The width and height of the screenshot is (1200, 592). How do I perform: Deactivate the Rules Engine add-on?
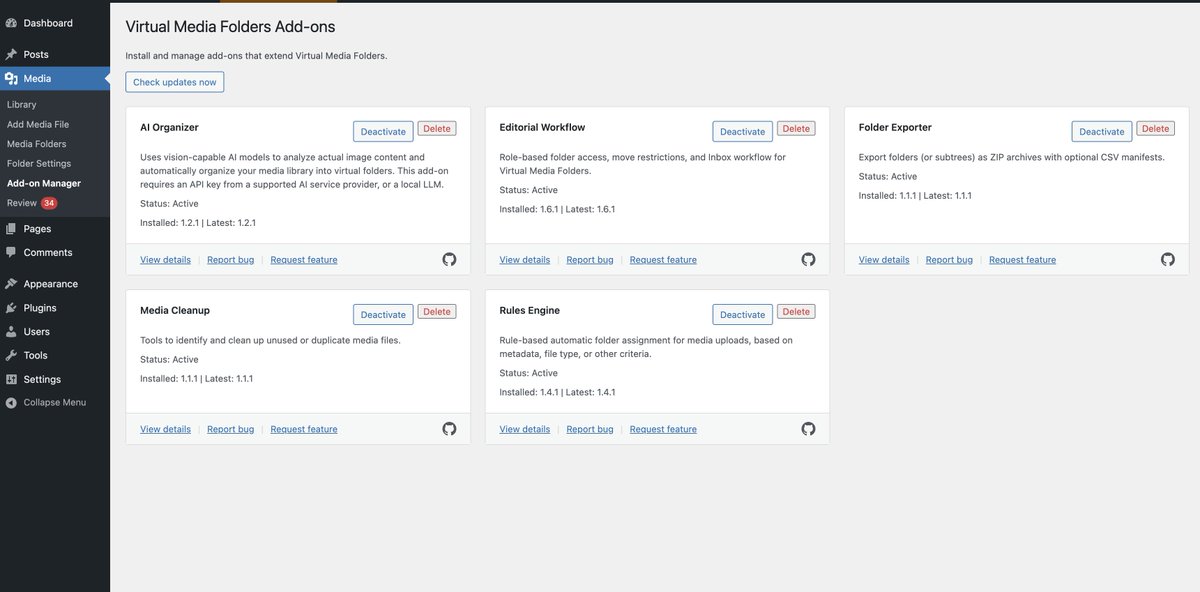point(742,314)
